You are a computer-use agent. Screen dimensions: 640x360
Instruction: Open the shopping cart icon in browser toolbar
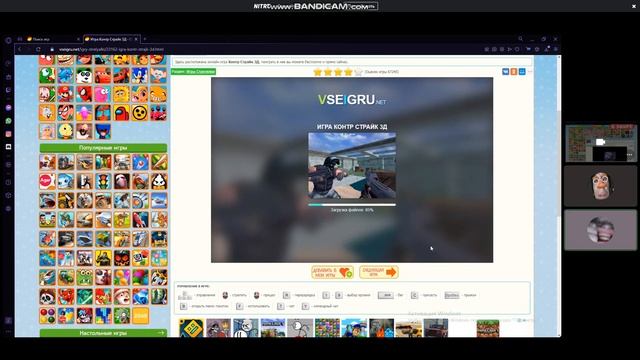coord(528,49)
